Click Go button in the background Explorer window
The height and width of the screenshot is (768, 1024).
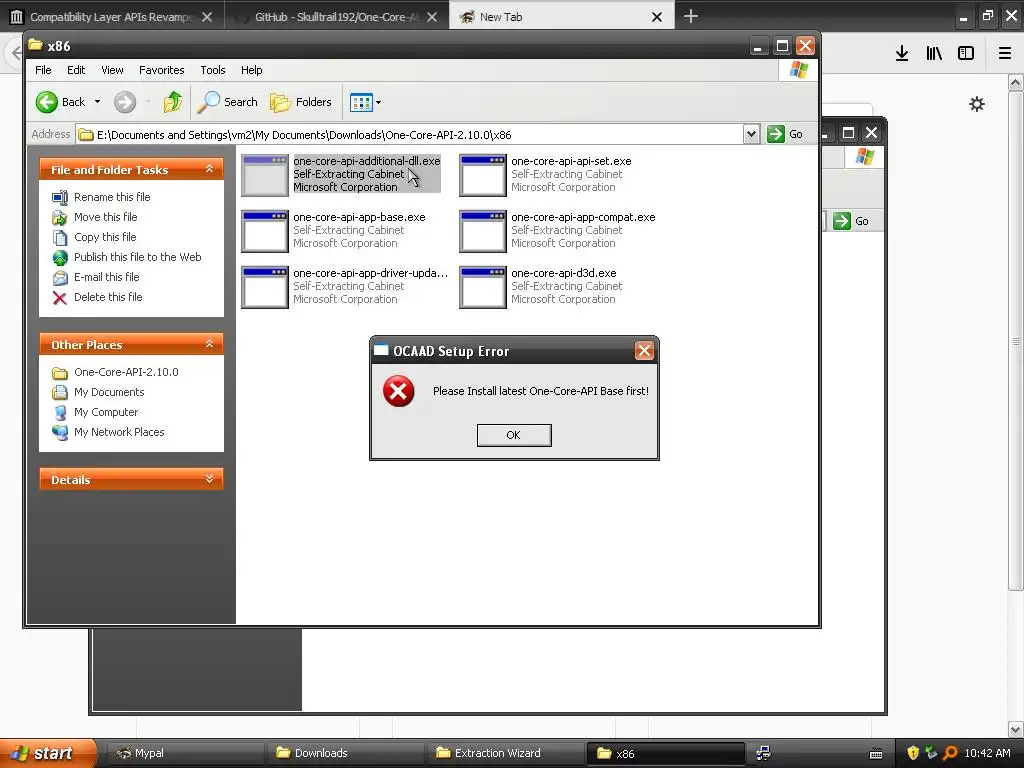(852, 221)
